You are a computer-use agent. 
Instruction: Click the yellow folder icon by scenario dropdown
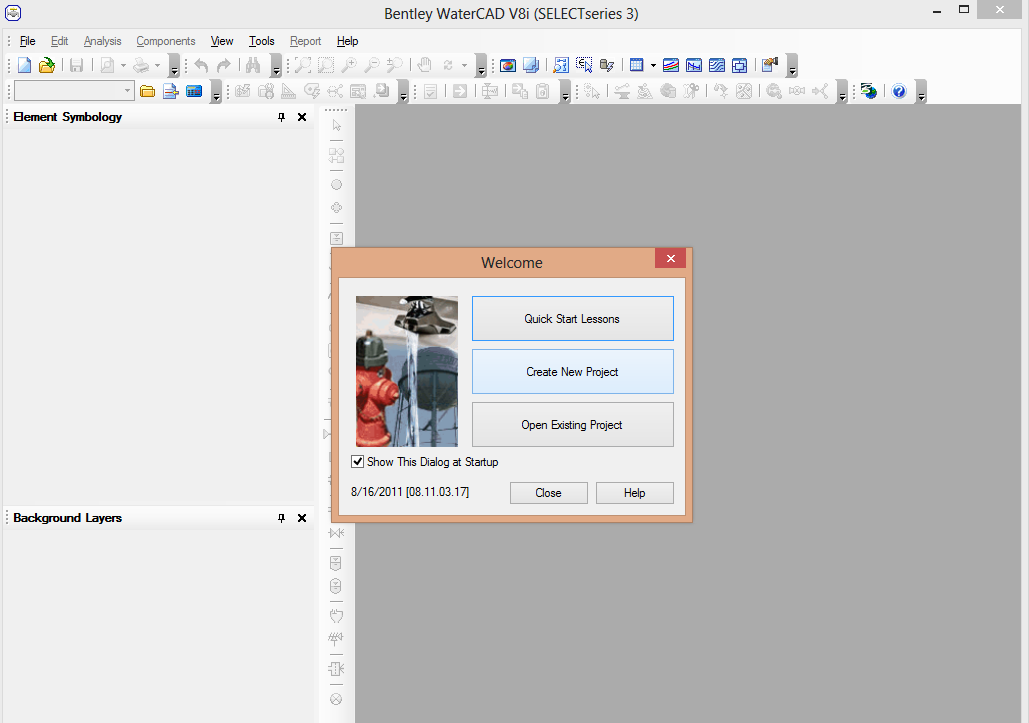pyautogui.click(x=147, y=92)
